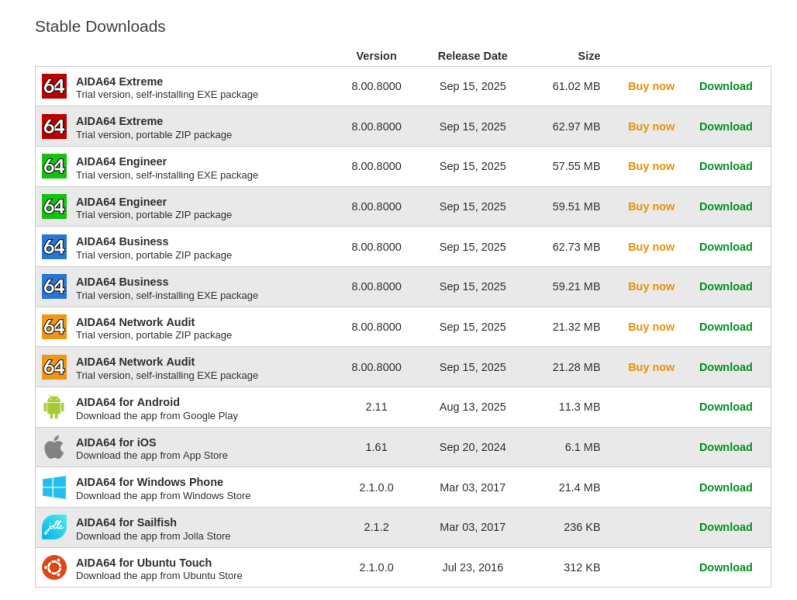Download AIDA64 Network Audit portable ZIP

pos(725,327)
